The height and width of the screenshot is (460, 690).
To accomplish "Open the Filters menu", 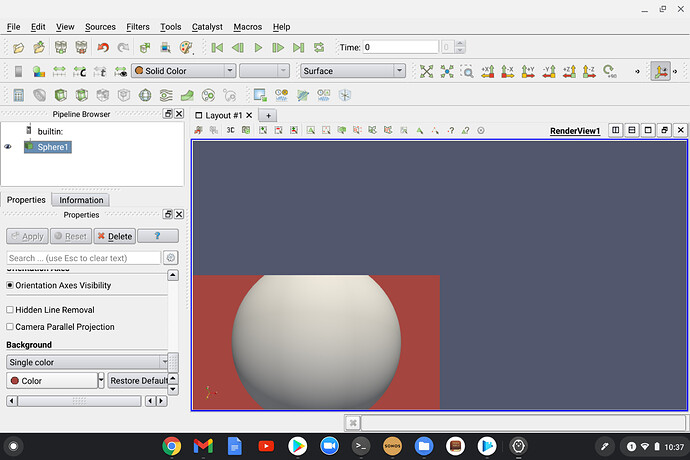I will tap(138, 27).
